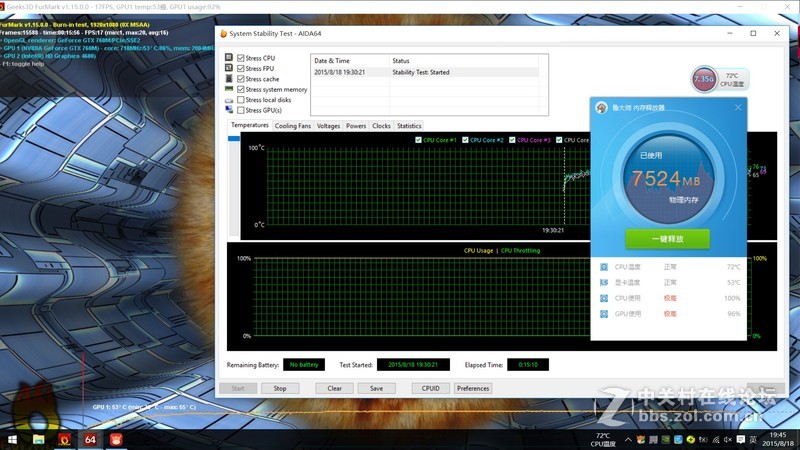Open the Preferences dialog button
Viewport: 800px width, 450px height.
[x=473, y=388]
